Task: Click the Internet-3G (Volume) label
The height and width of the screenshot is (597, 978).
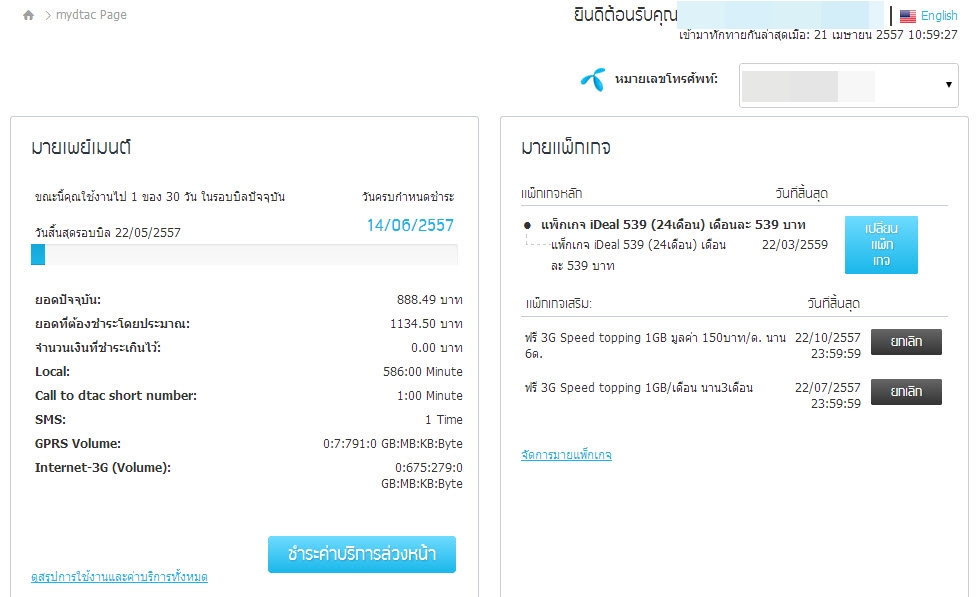Action: pyautogui.click(x=103, y=468)
